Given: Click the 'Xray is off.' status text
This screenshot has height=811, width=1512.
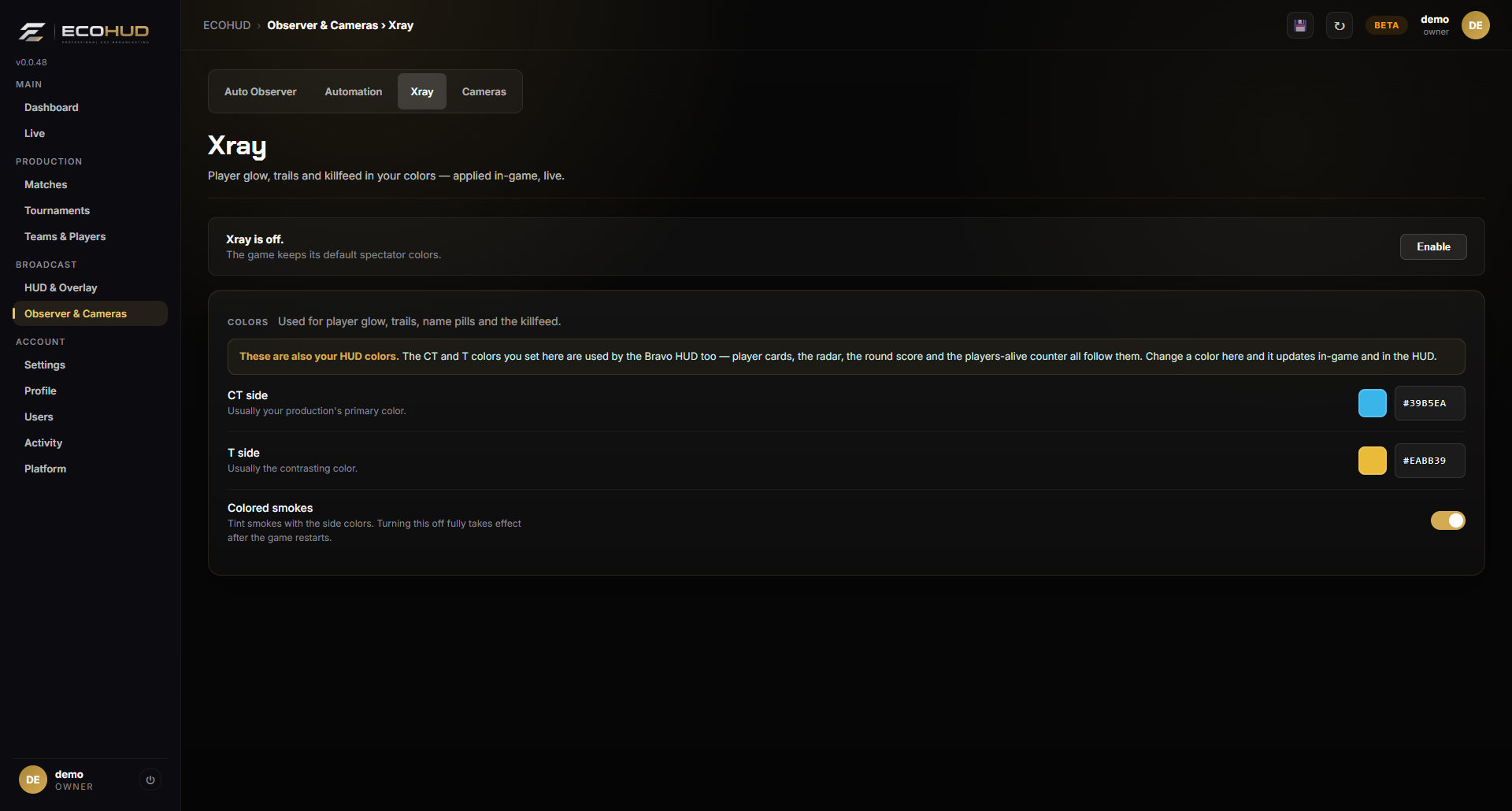Looking at the screenshot, I should [x=254, y=239].
